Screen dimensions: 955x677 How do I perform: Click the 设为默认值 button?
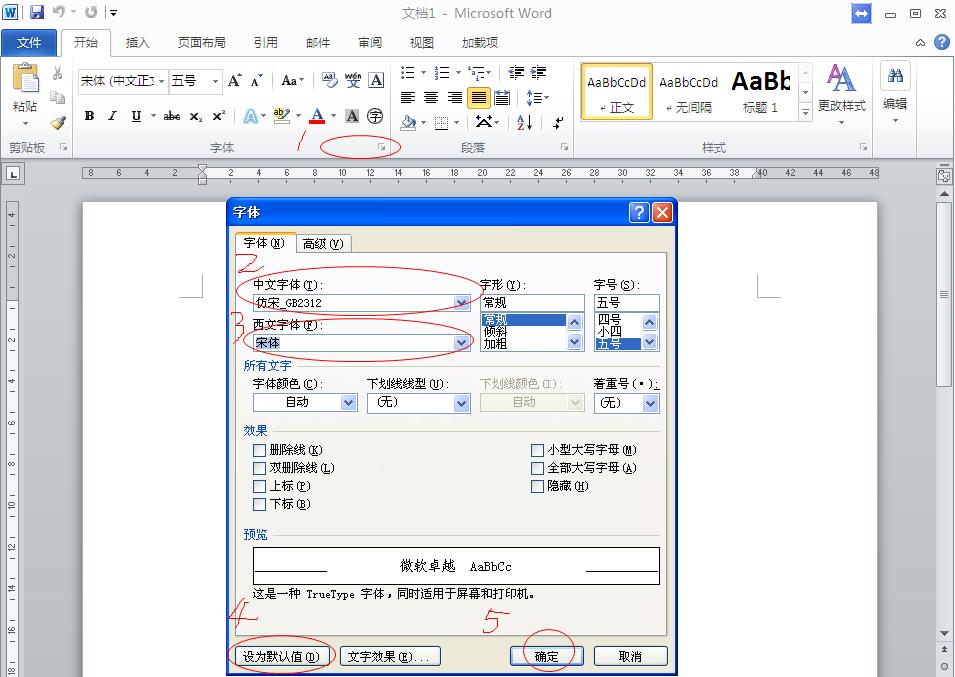(x=281, y=657)
